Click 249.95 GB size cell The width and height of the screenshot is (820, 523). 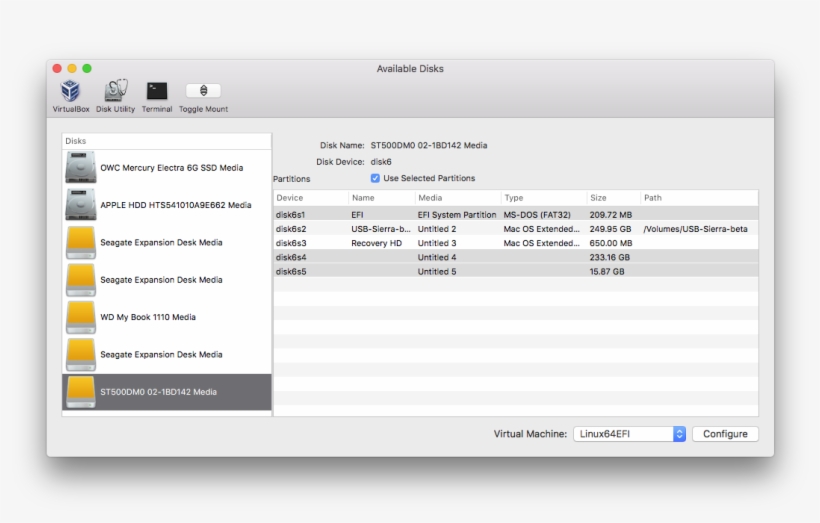pos(610,229)
